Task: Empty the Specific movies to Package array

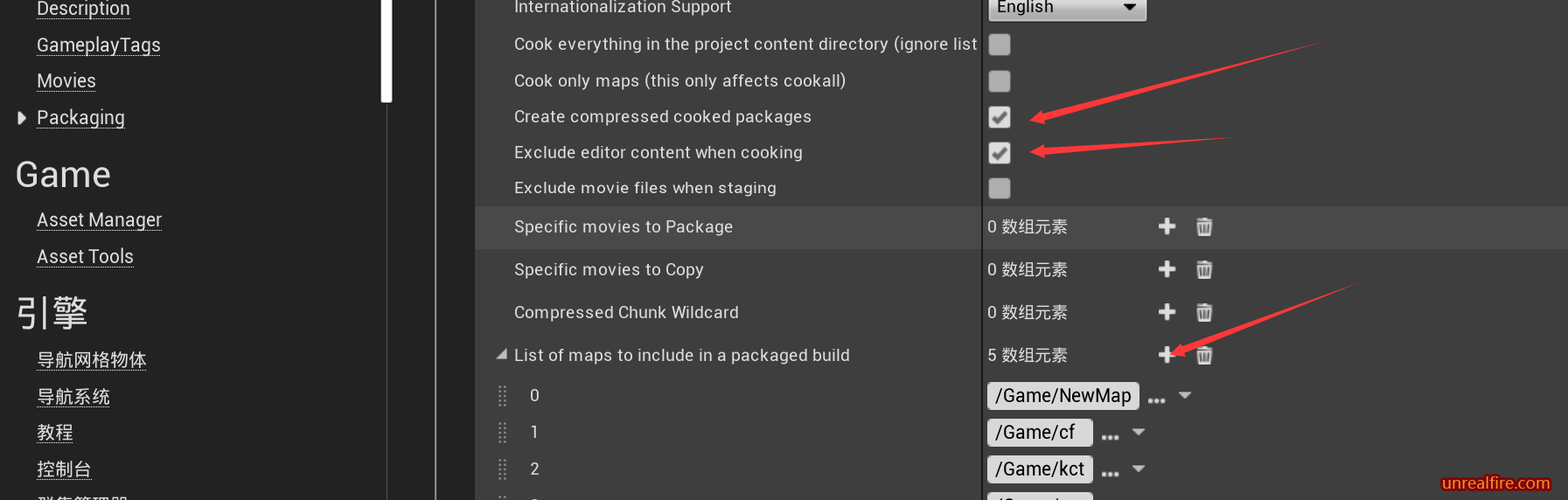Action: [1204, 226]
